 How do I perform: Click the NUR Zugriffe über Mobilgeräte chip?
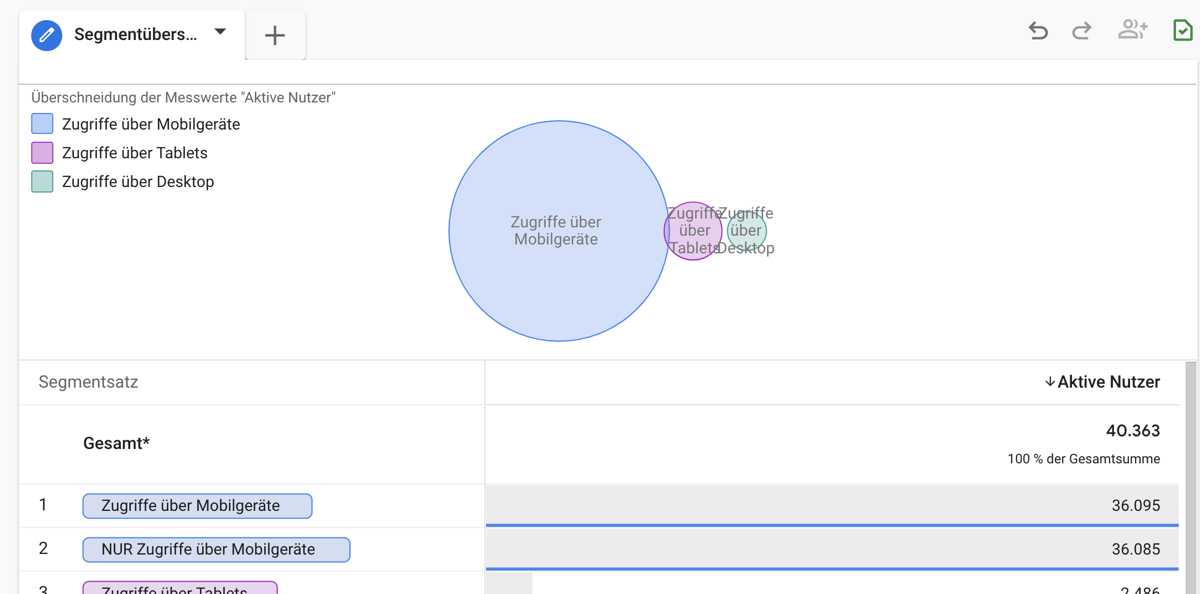[216, 549]
